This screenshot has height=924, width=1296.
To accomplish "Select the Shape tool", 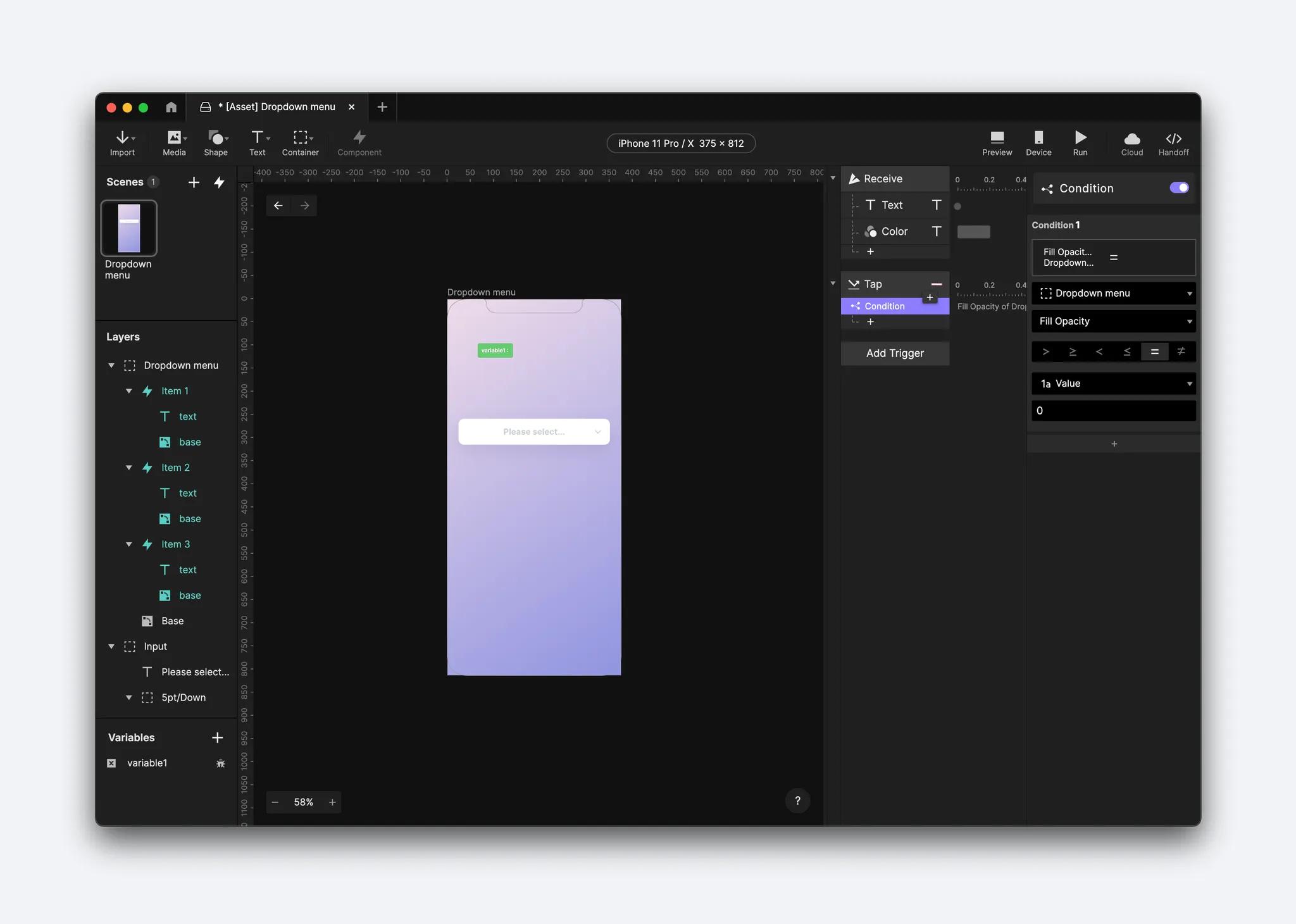I will [x=216, y=143].
